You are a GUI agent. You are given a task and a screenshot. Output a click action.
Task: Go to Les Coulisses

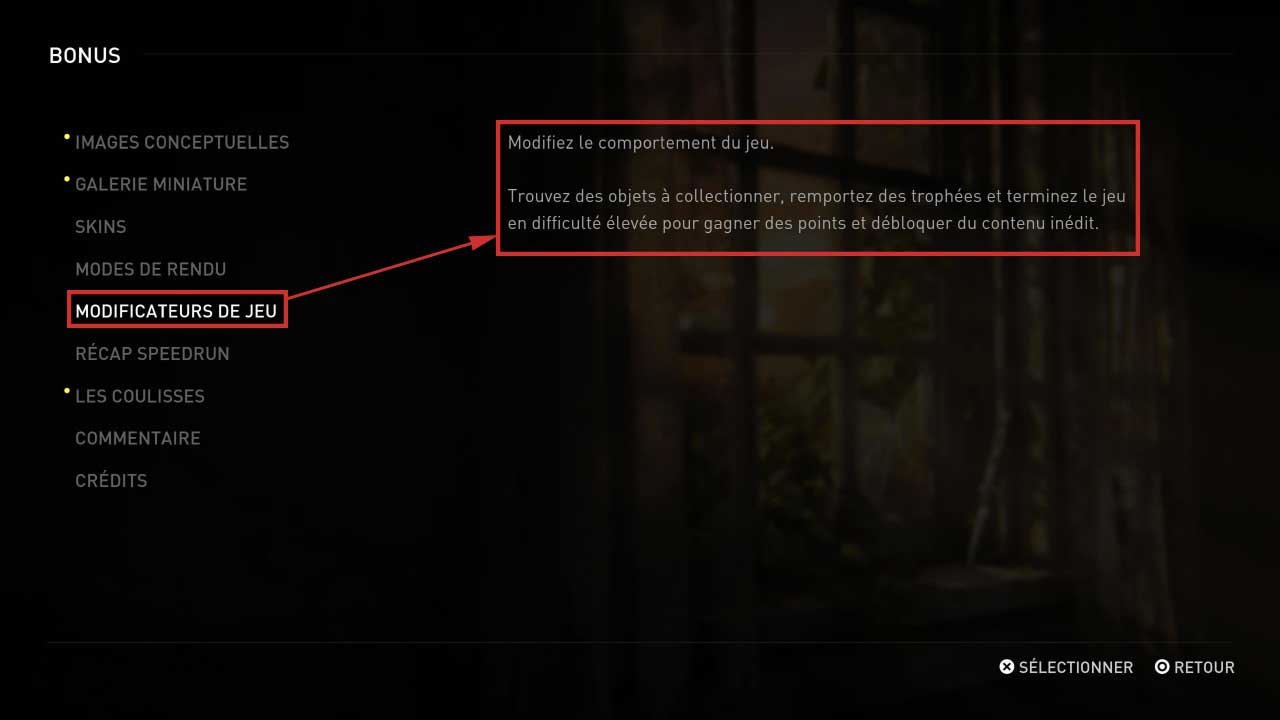click(140, 396)
